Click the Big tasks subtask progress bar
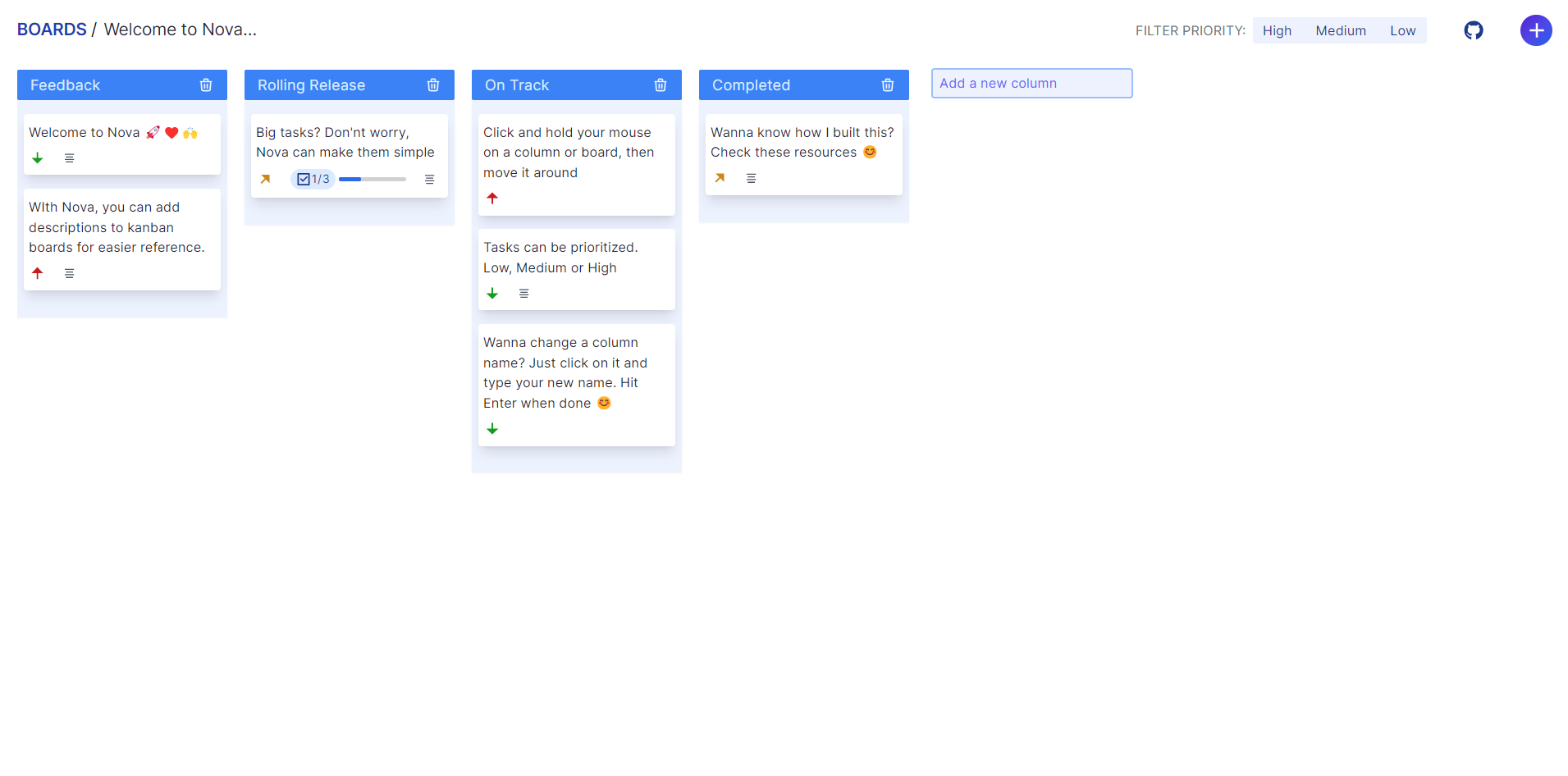This screenshot has height=776, width=1568. 373,179
